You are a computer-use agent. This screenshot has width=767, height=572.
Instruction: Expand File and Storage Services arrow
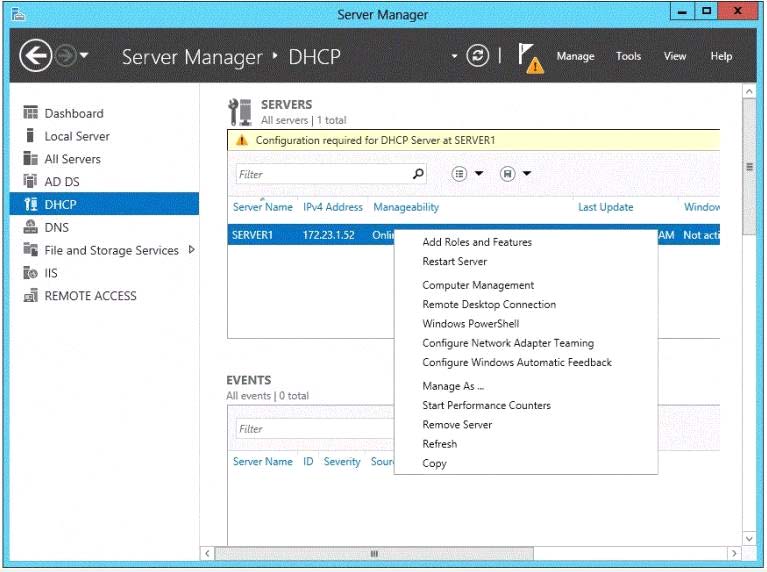191,250
